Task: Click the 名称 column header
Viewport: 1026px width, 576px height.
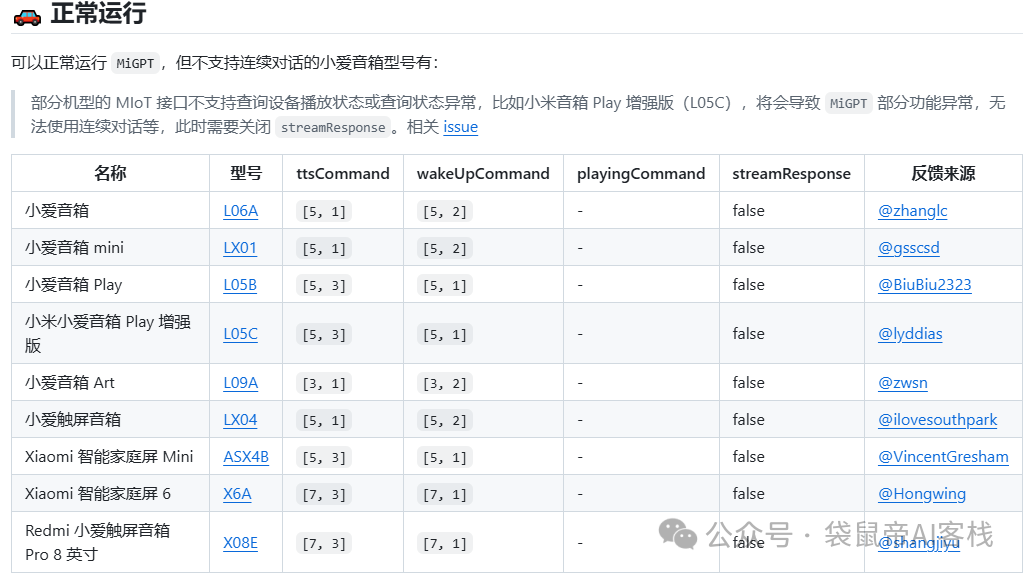Action: pyautogui.click(x=111, y=173)
